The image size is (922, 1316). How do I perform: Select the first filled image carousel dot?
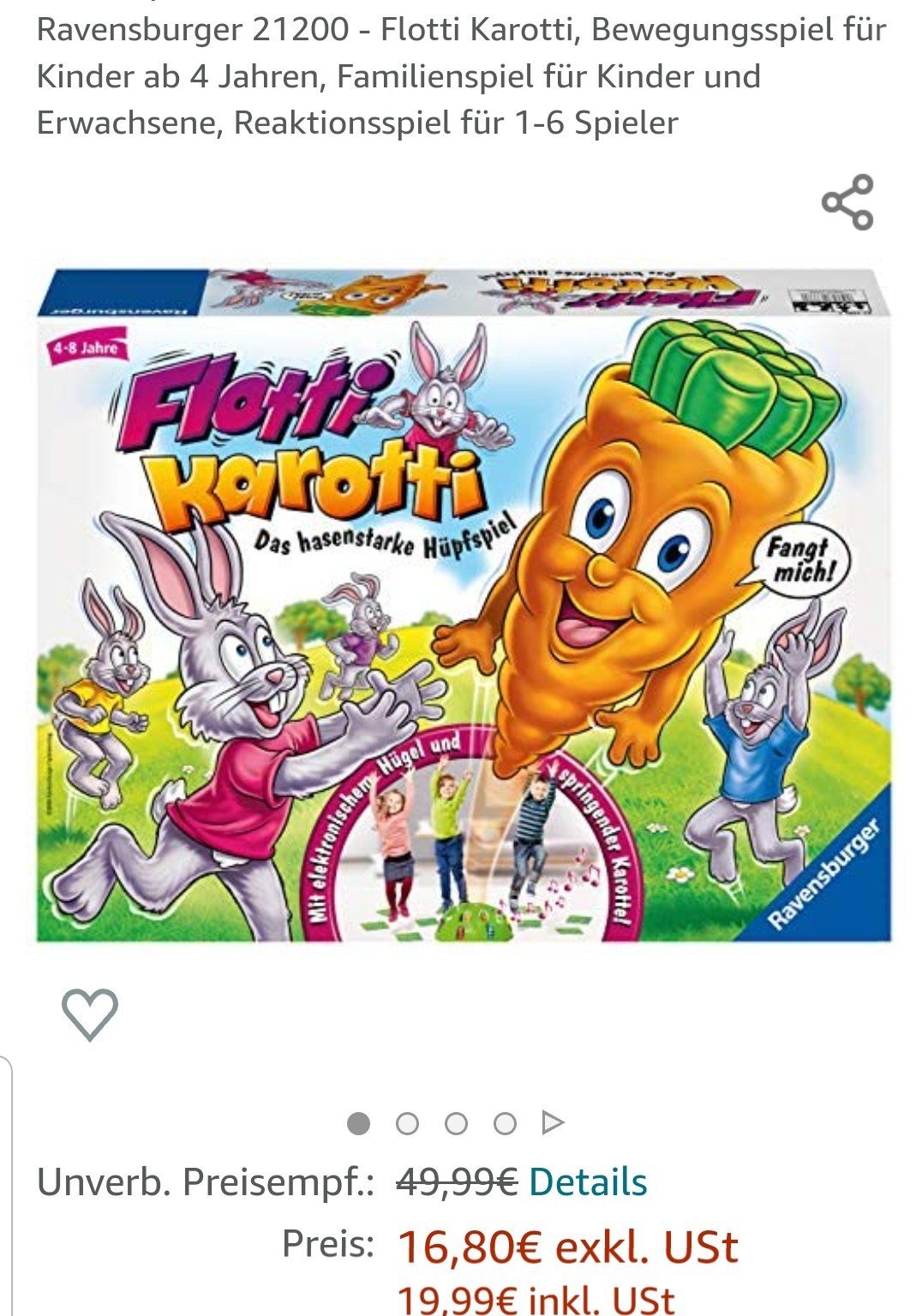(358, 1122)
